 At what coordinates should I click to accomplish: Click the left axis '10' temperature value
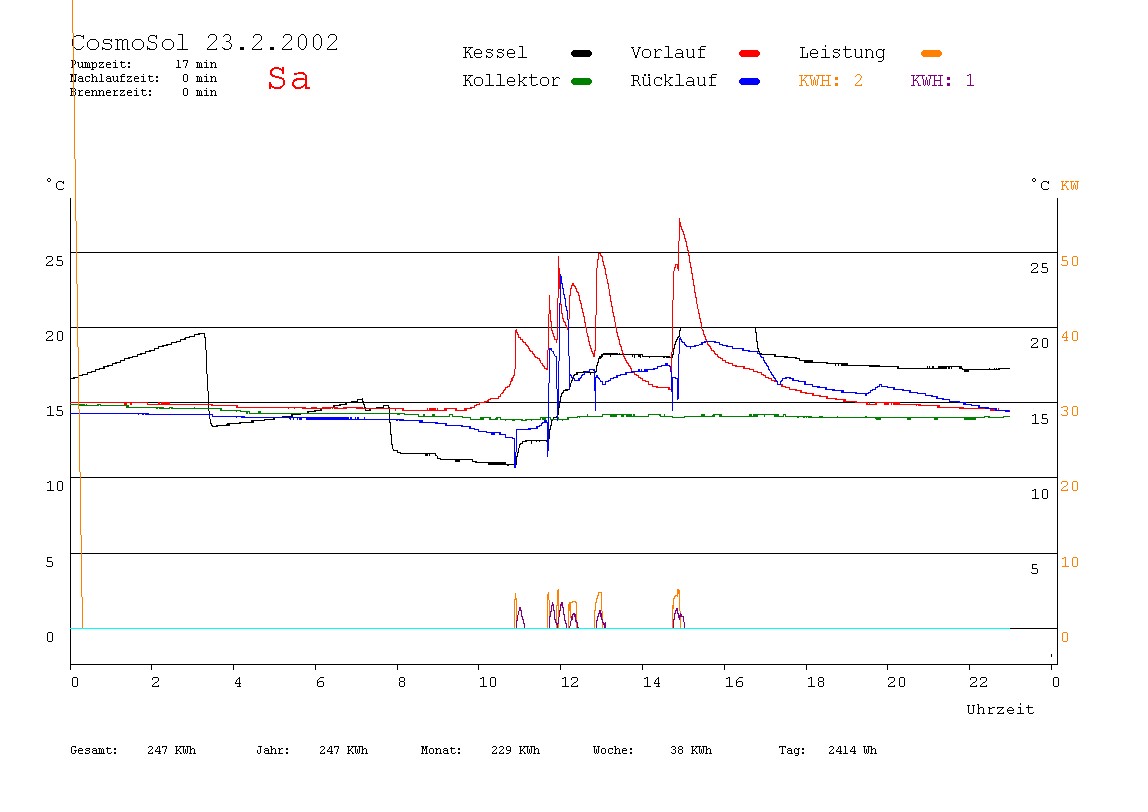[x=55, y=486]
